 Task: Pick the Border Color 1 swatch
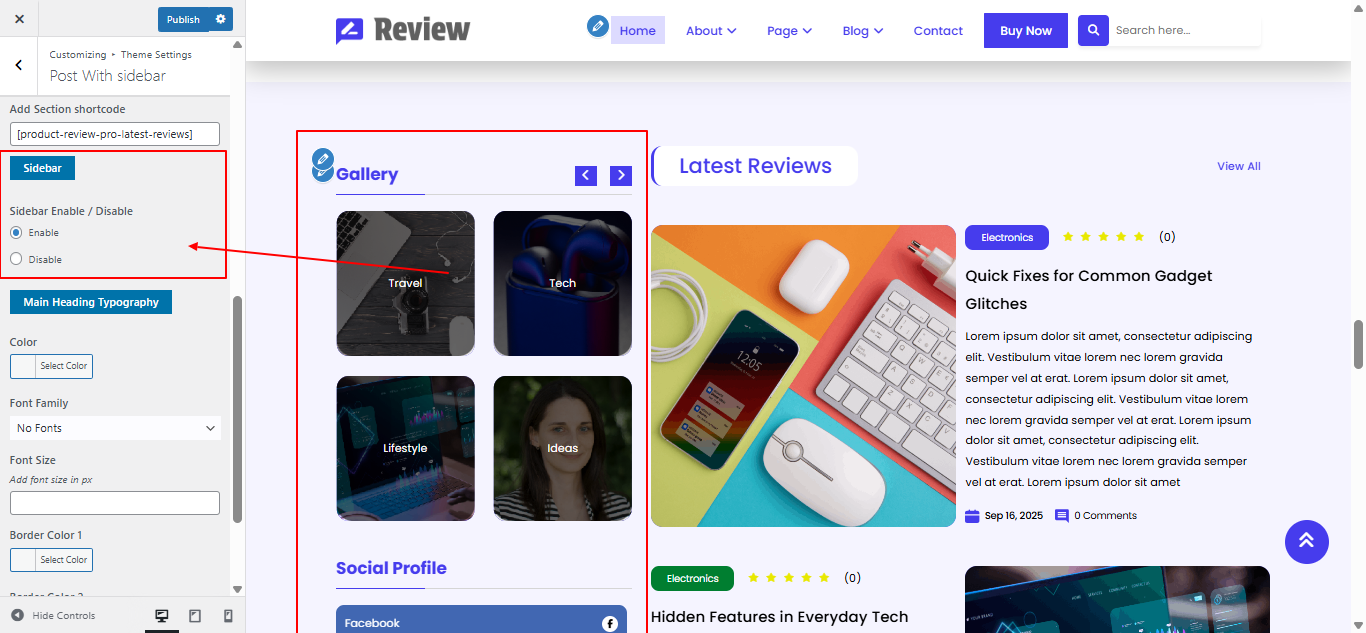(x=51, y=560)
